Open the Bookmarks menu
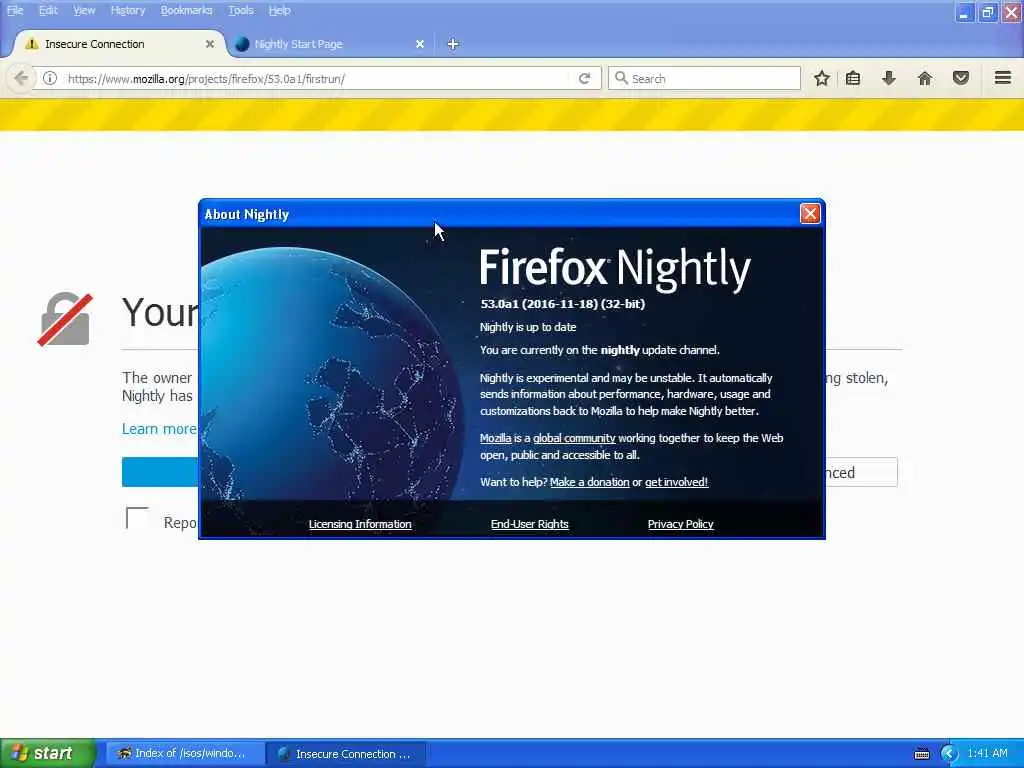The height and width of the screenshot is (768, 1024). coord(187,10)
